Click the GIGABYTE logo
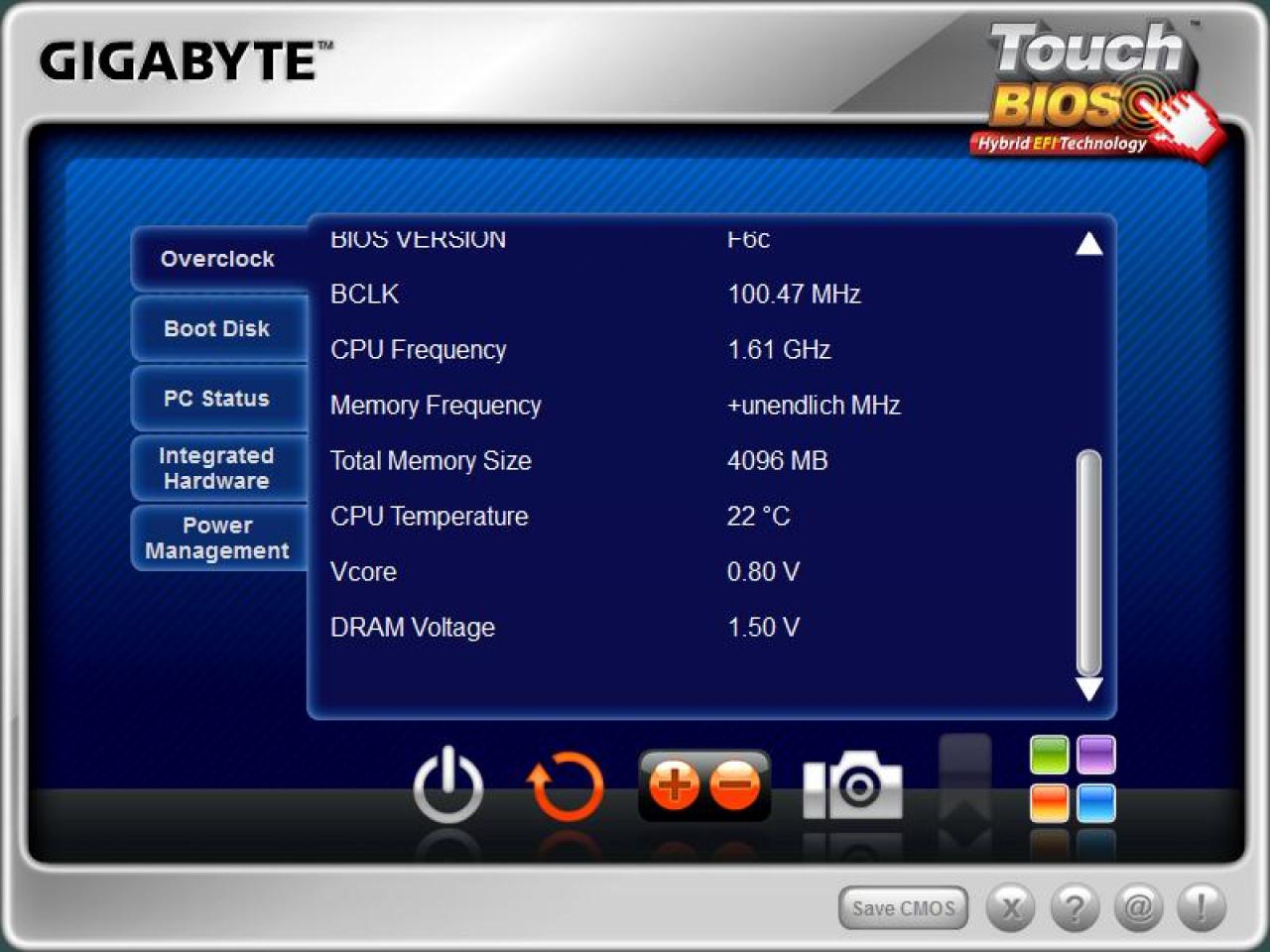Image resolution: width=1270 pixels, height=952 pixels. pos(186,60)
